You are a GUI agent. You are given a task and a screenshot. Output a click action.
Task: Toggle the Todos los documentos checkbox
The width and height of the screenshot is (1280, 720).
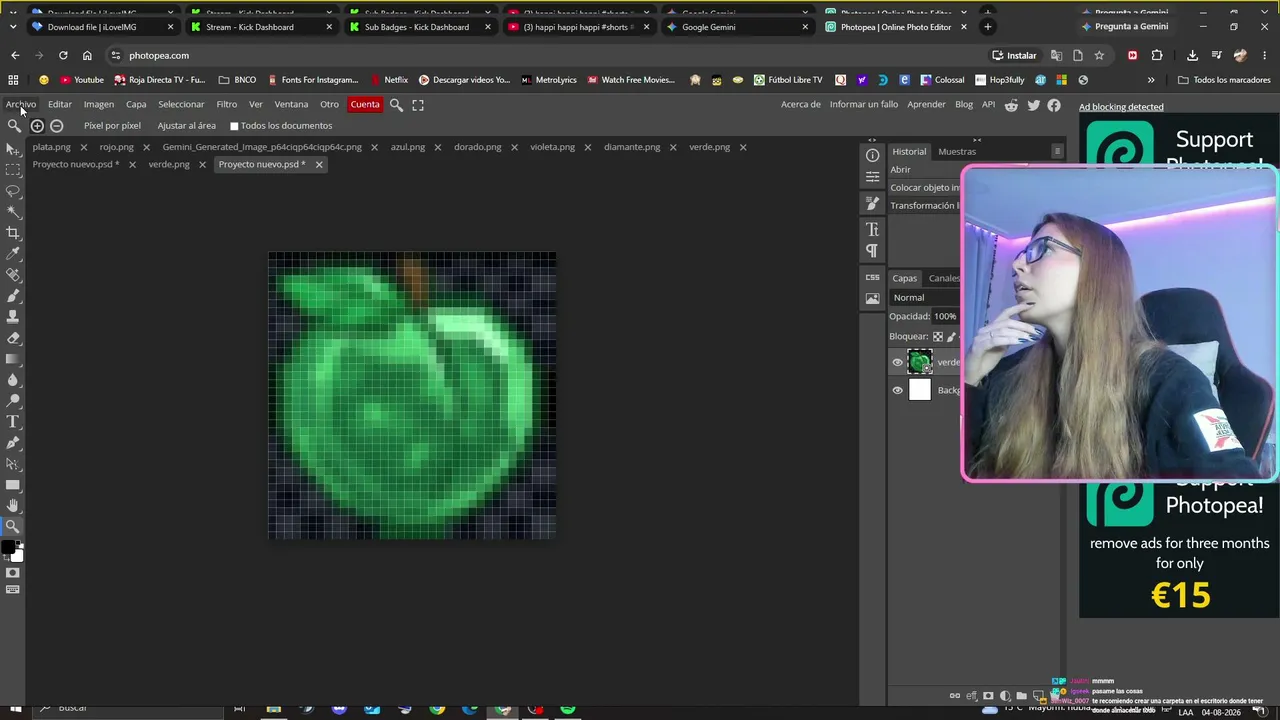pyautogui.click(x=234, y=126)
